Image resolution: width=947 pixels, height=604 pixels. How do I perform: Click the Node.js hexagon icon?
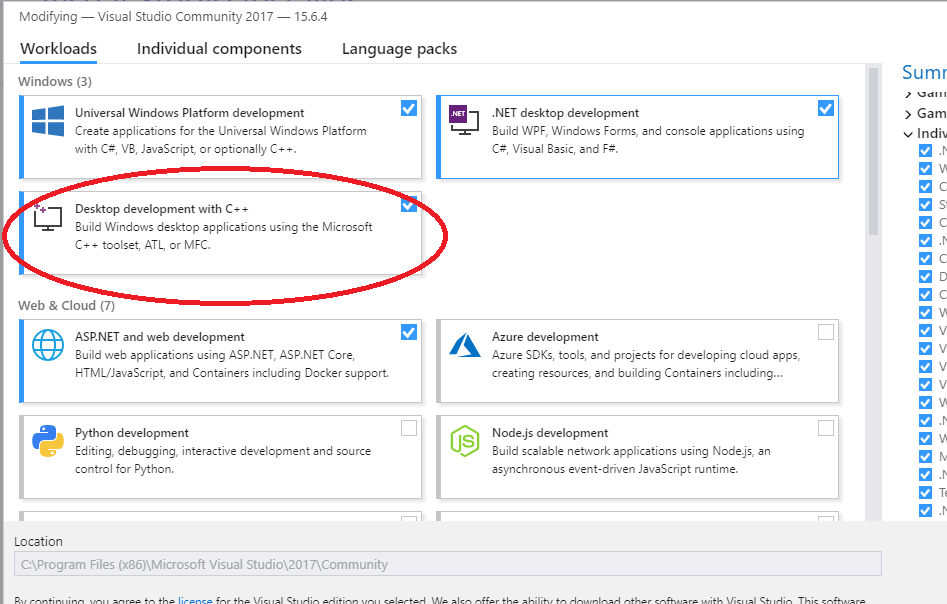pyautogui.click(x=464, y=441)
